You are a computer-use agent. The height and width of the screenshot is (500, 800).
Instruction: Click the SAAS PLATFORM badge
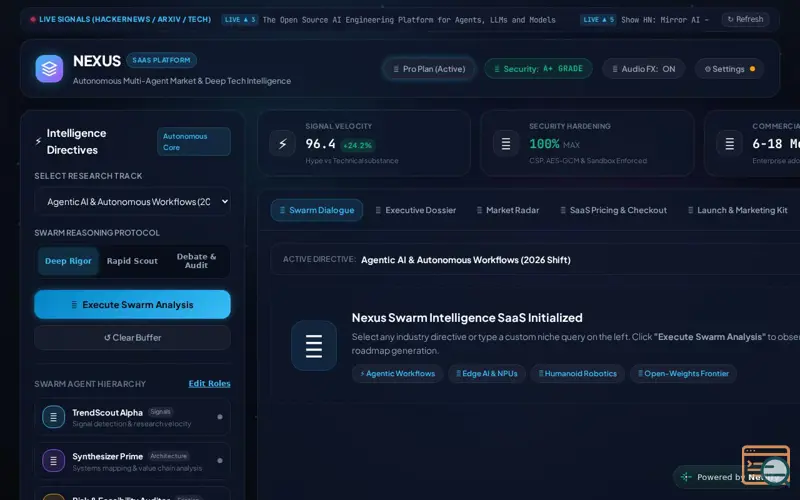pyautogui.click(x=161, y=60)
